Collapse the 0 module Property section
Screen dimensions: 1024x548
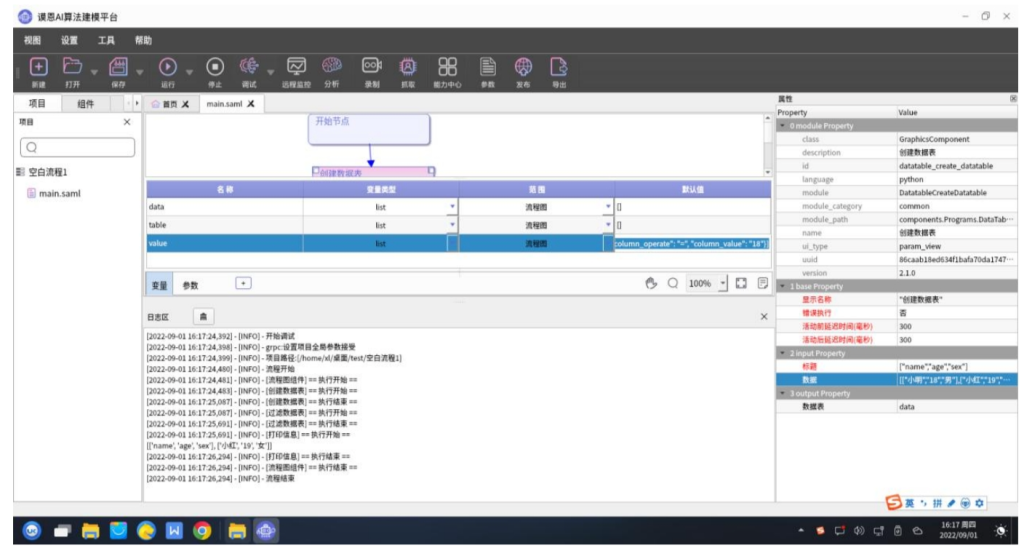click(x=783, y=126)
